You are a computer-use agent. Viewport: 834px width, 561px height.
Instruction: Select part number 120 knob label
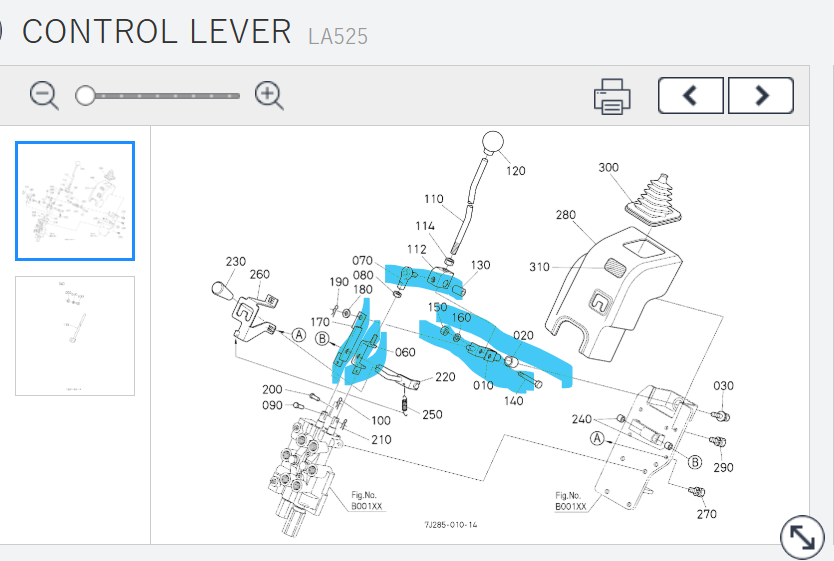point(515,171)
